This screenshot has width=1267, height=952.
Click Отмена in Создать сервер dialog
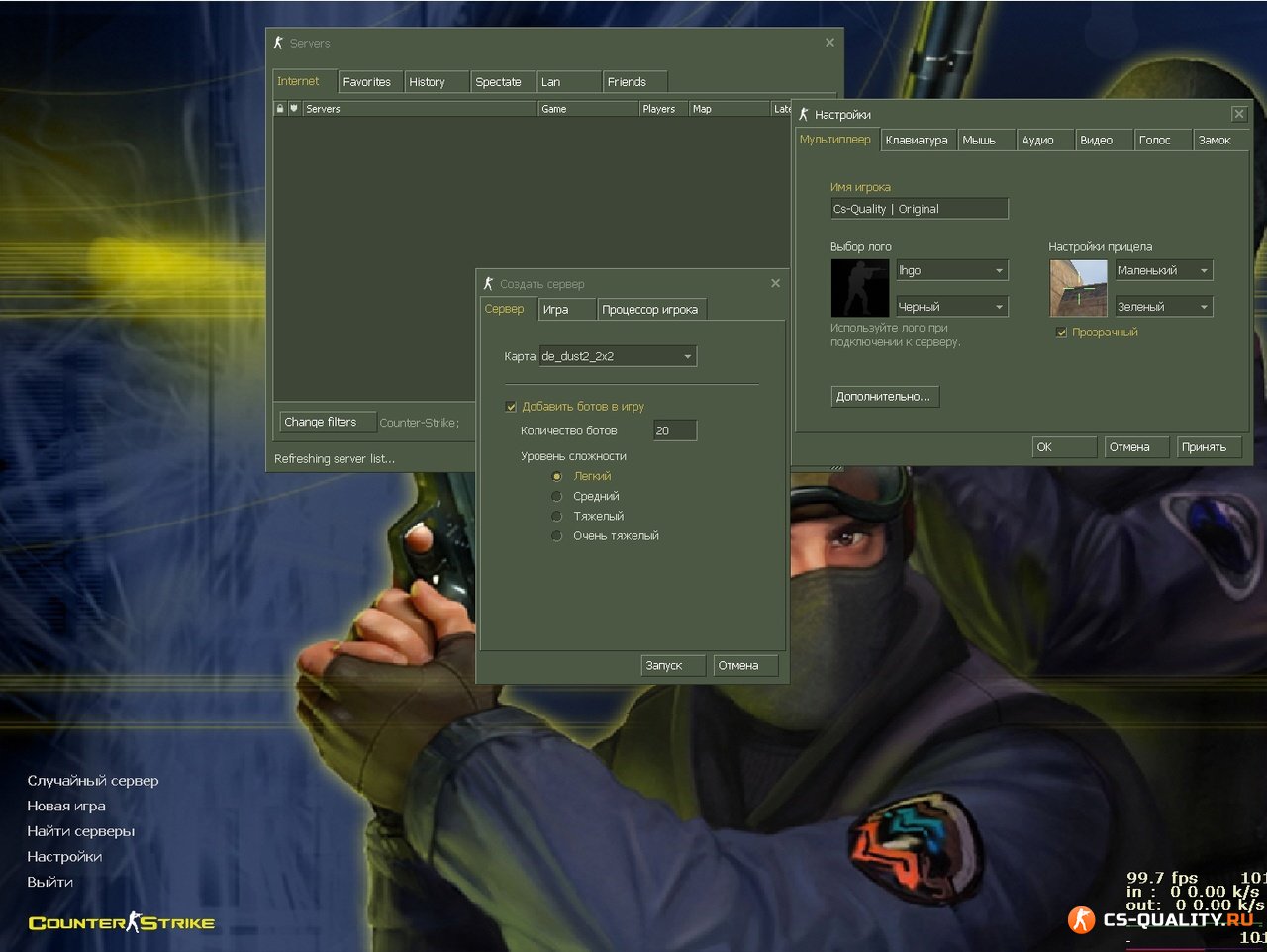(745, 665)
